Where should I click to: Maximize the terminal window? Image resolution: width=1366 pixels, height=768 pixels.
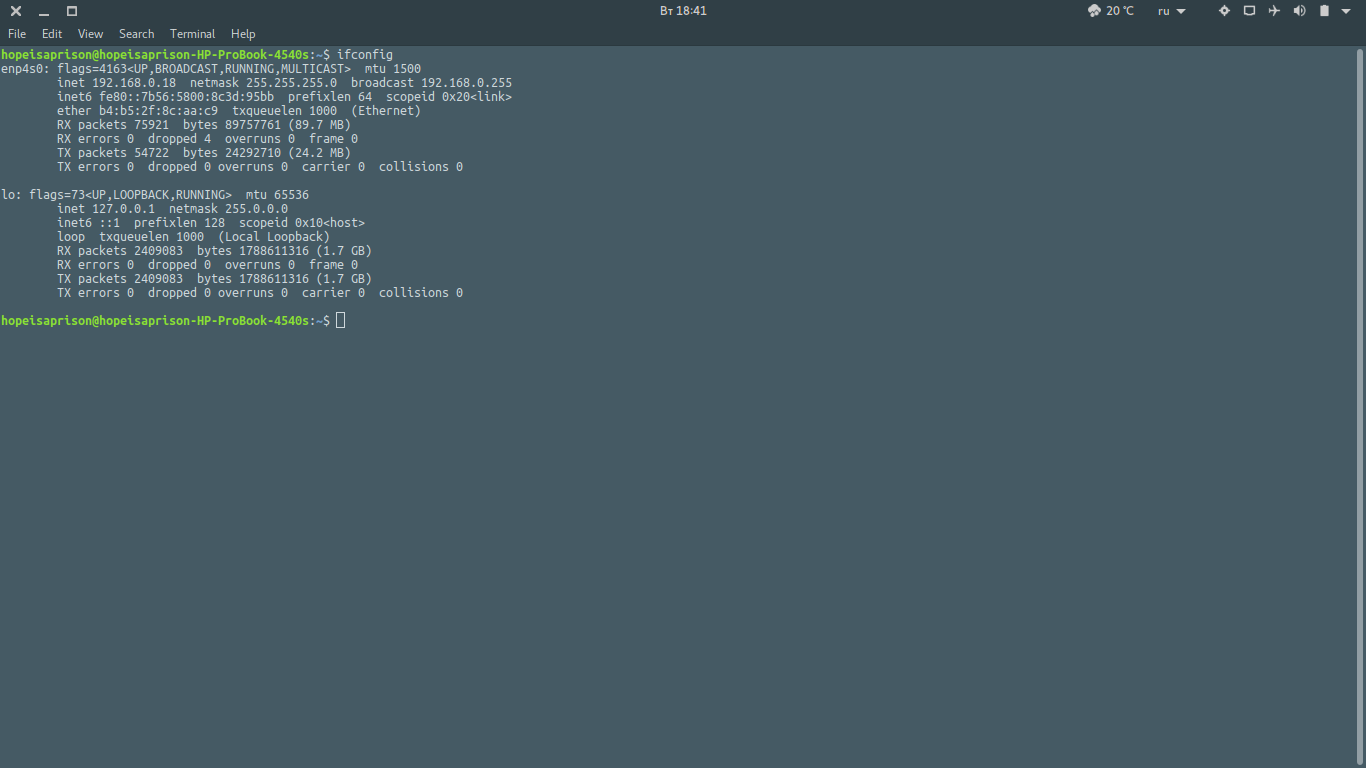[72, 11]
